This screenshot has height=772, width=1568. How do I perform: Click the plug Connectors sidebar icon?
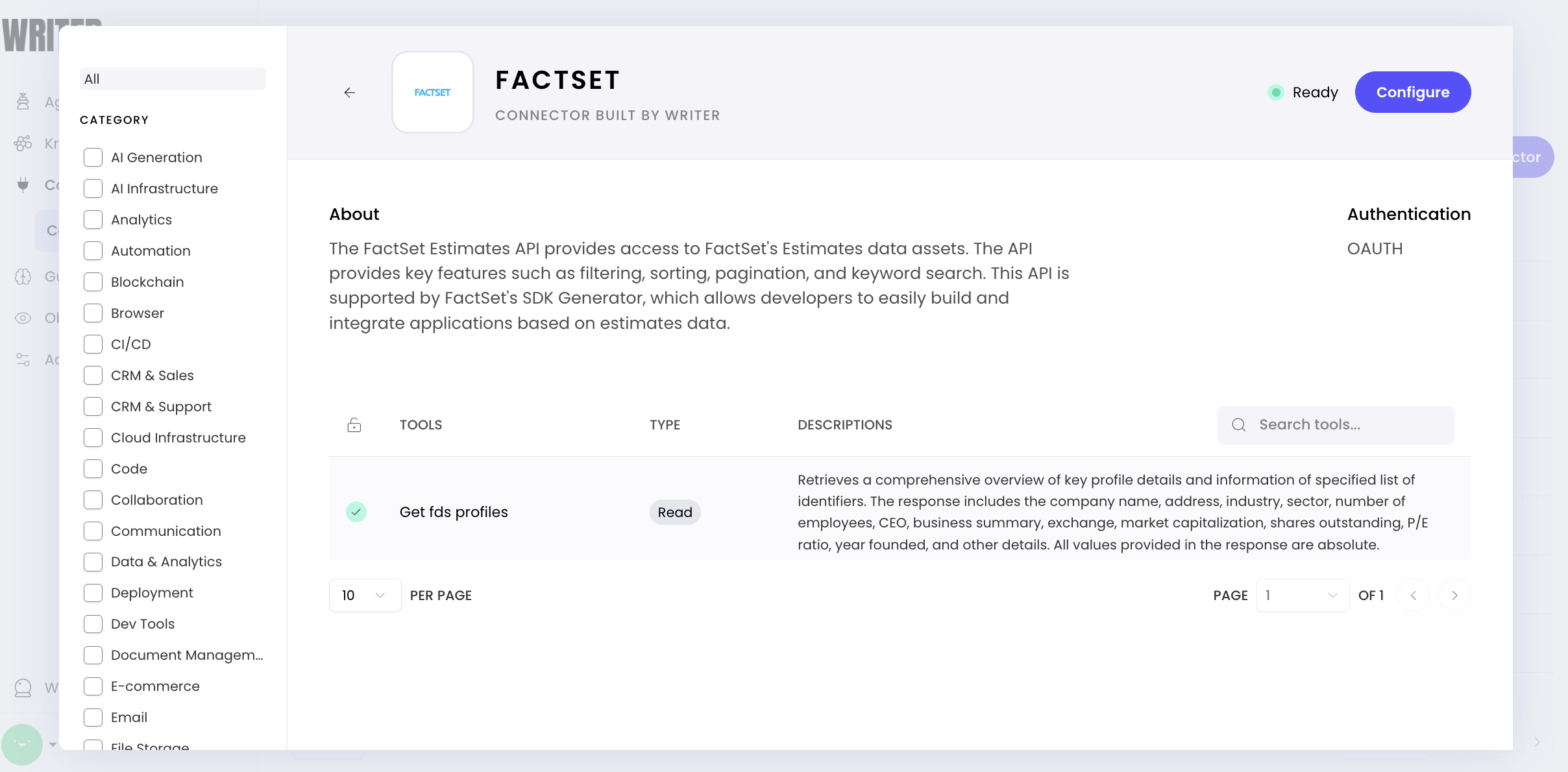click(x=23, y=185)
